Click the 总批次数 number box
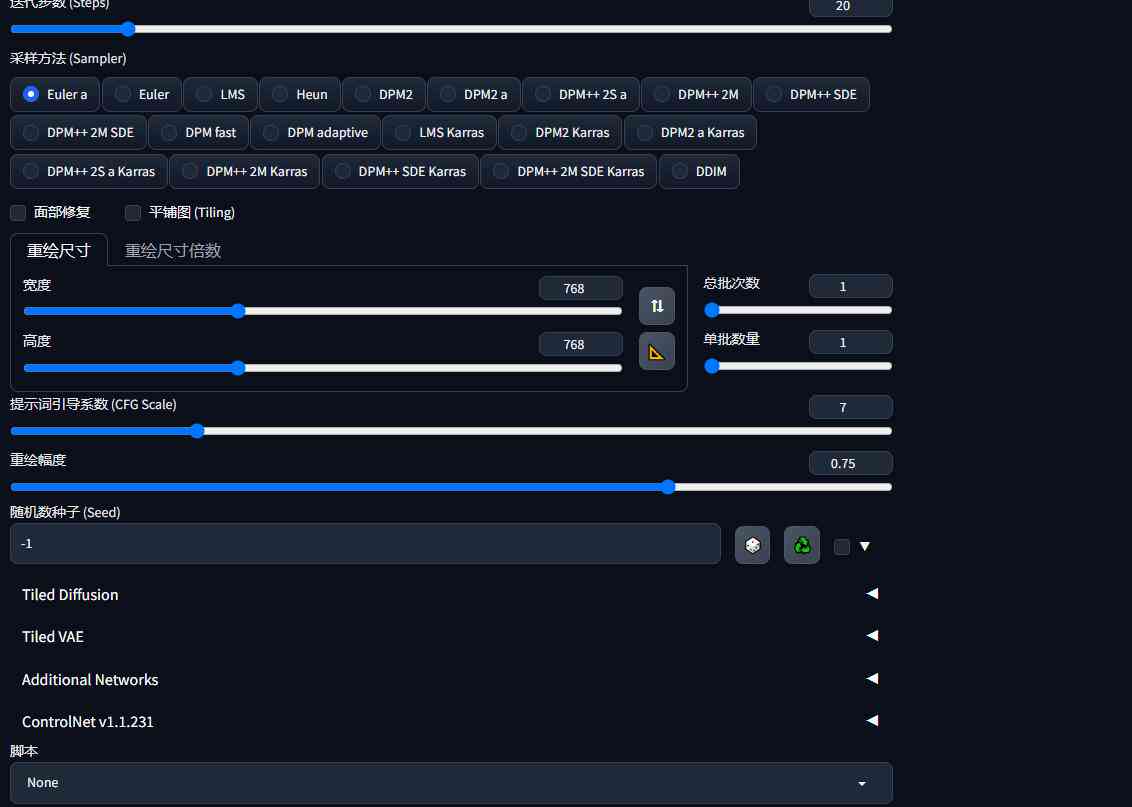The width and height of the screenshot is (1132, 807). pos(850,287)
